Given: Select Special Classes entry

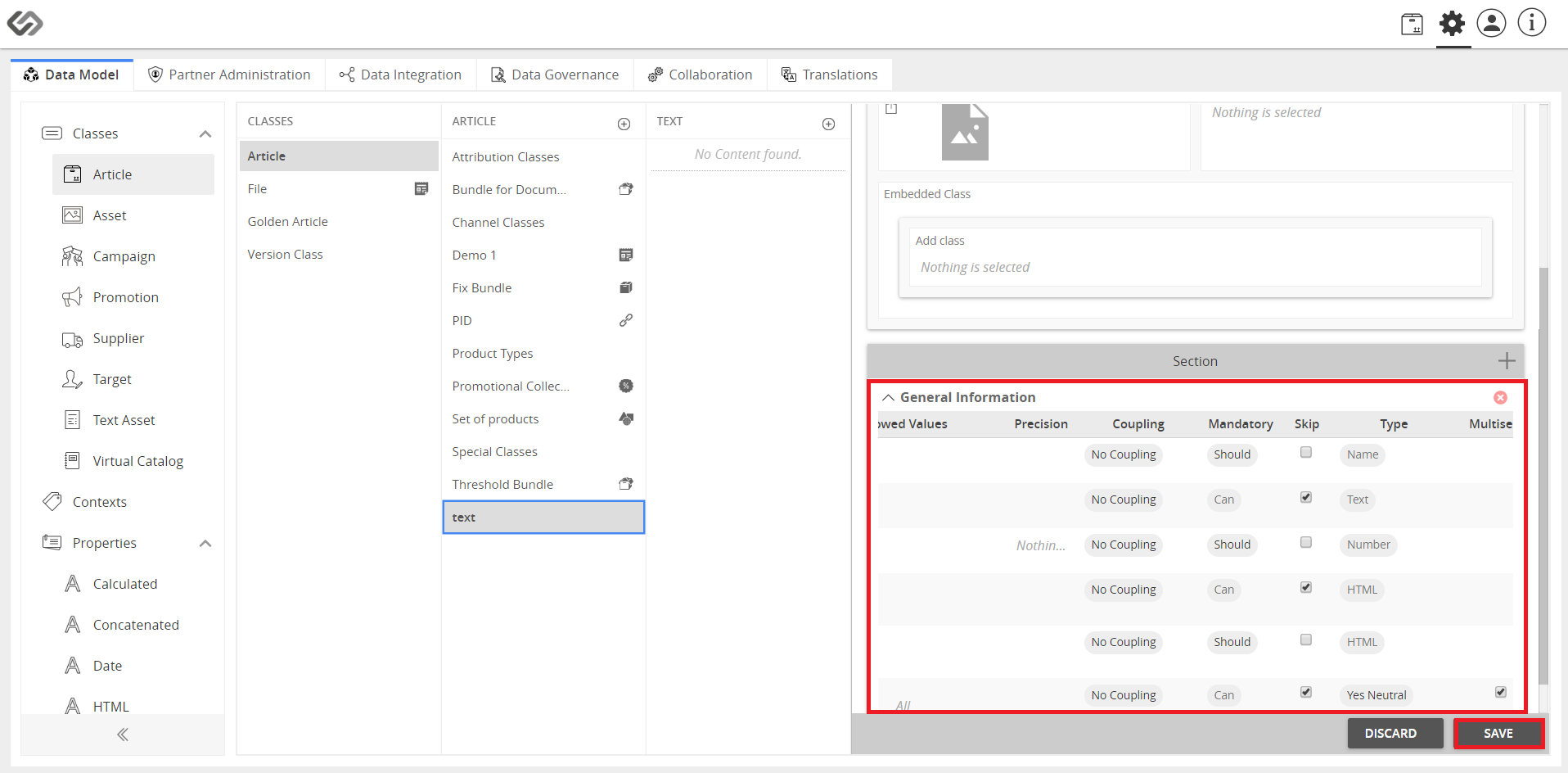Looking at the screenshot, I should point(543,451).
